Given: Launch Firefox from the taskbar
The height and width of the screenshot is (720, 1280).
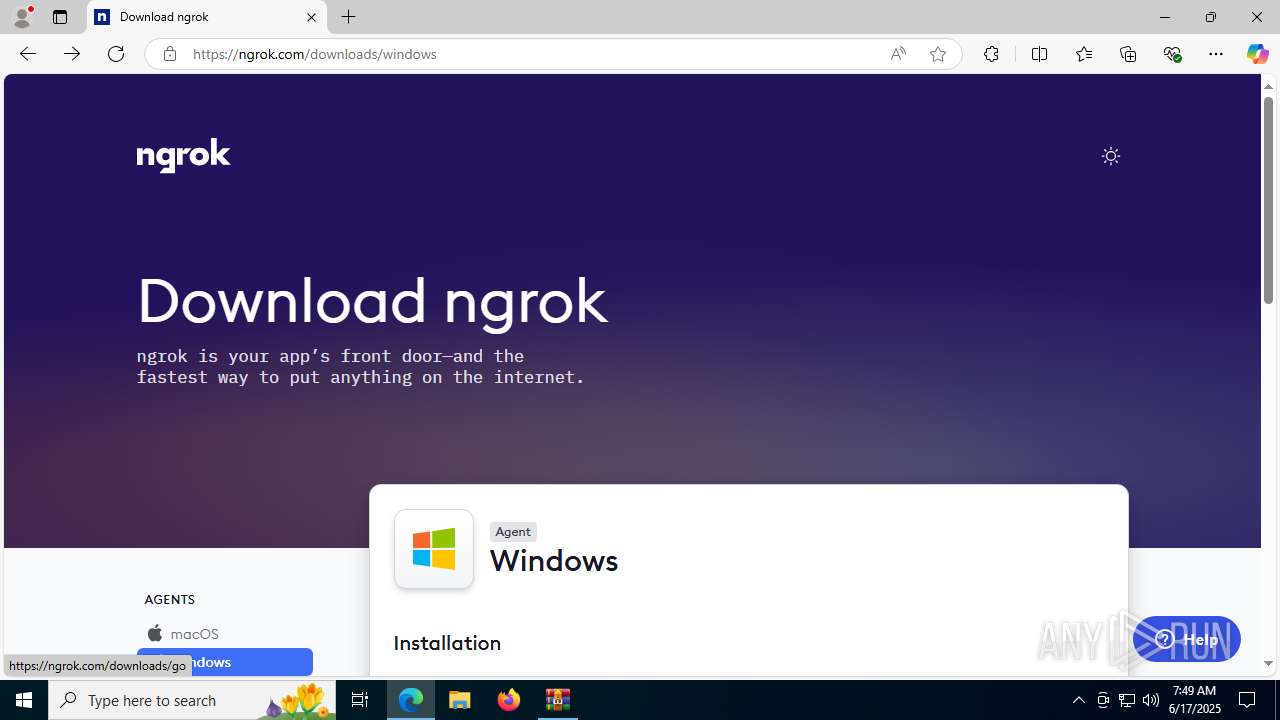Looking at the screenshot, I should coord(509,700).
